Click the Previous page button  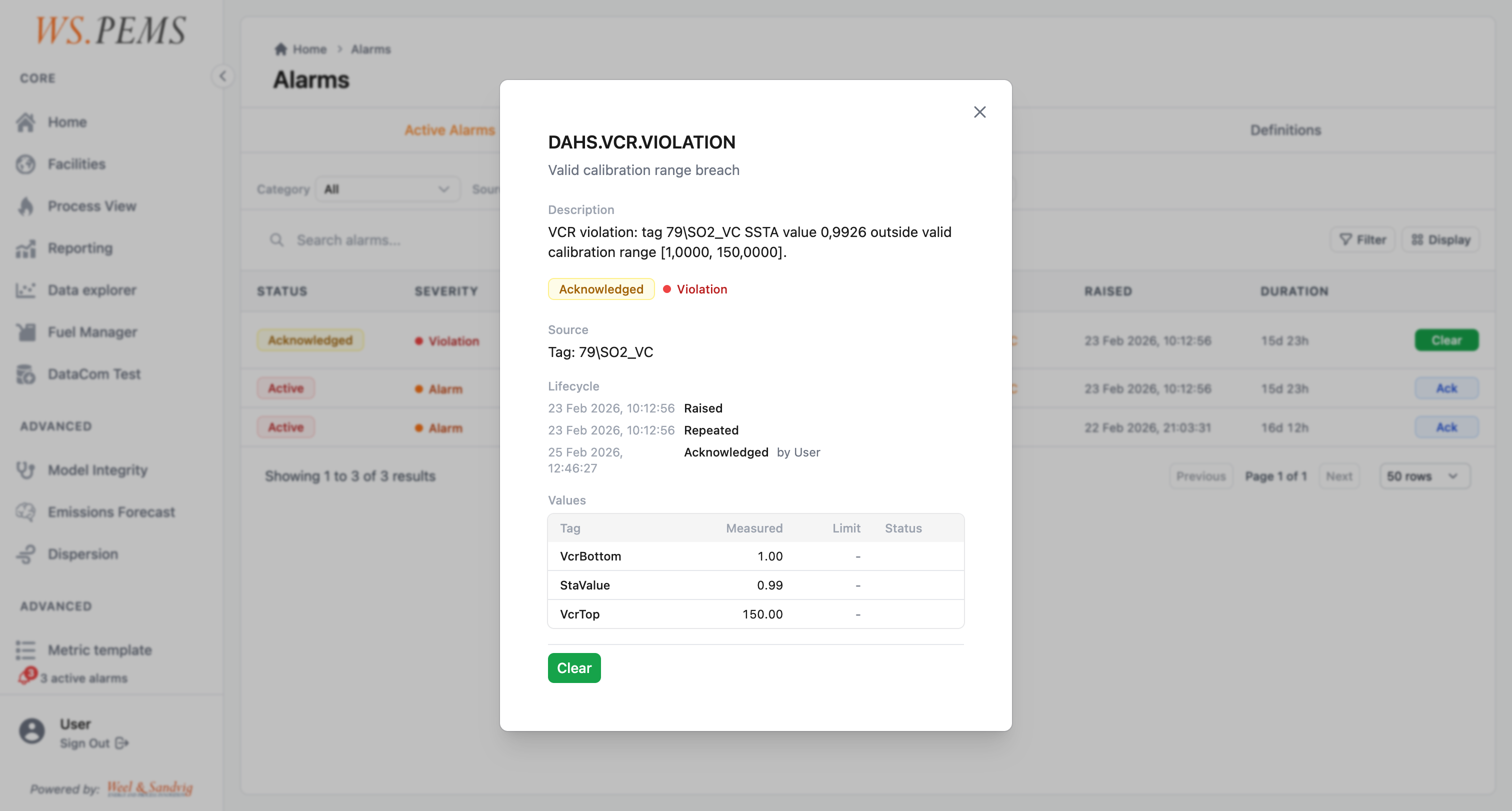[1201, 476]
